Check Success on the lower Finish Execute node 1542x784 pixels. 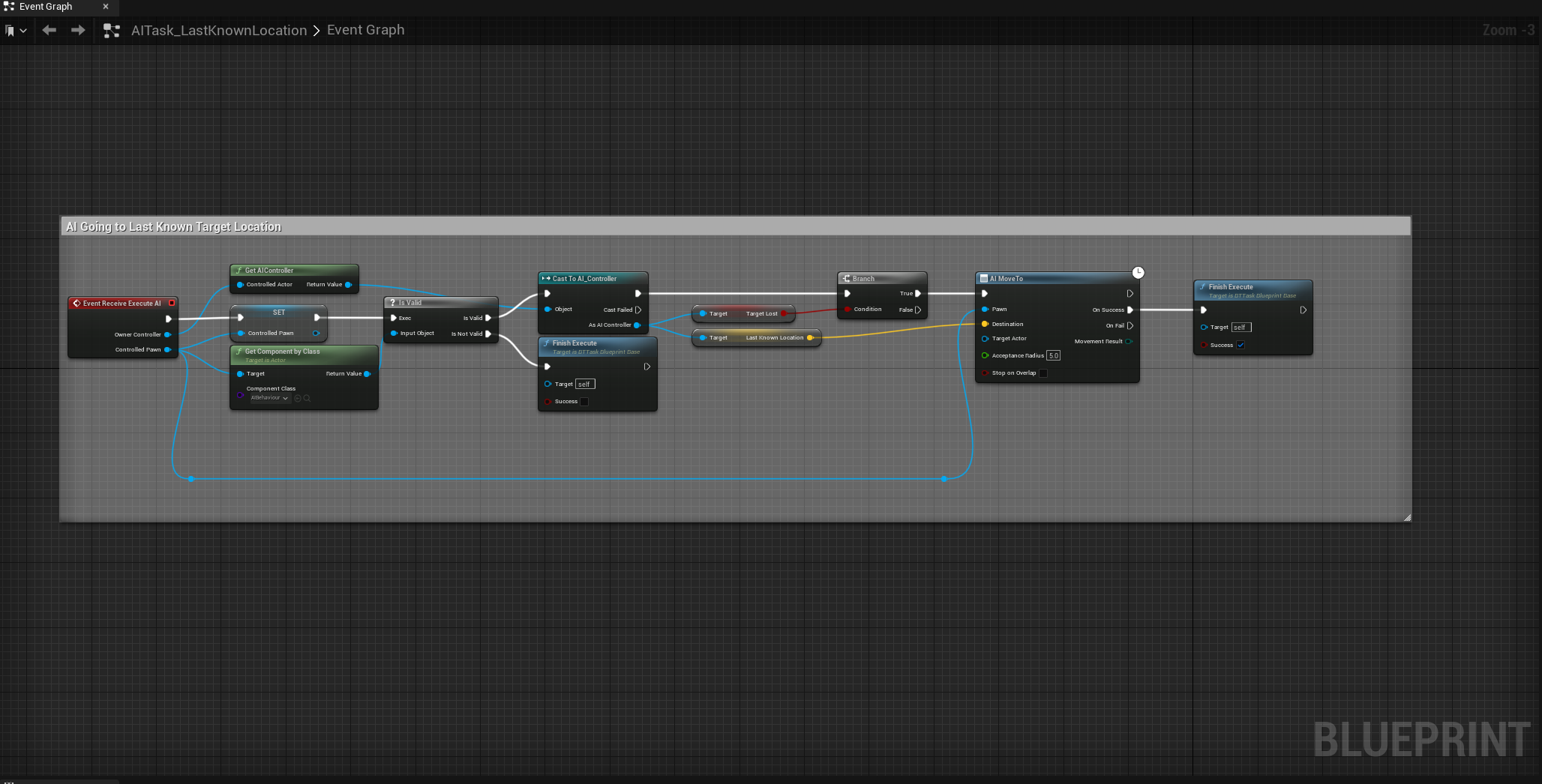pyautogui.click(x=585, y=401)
